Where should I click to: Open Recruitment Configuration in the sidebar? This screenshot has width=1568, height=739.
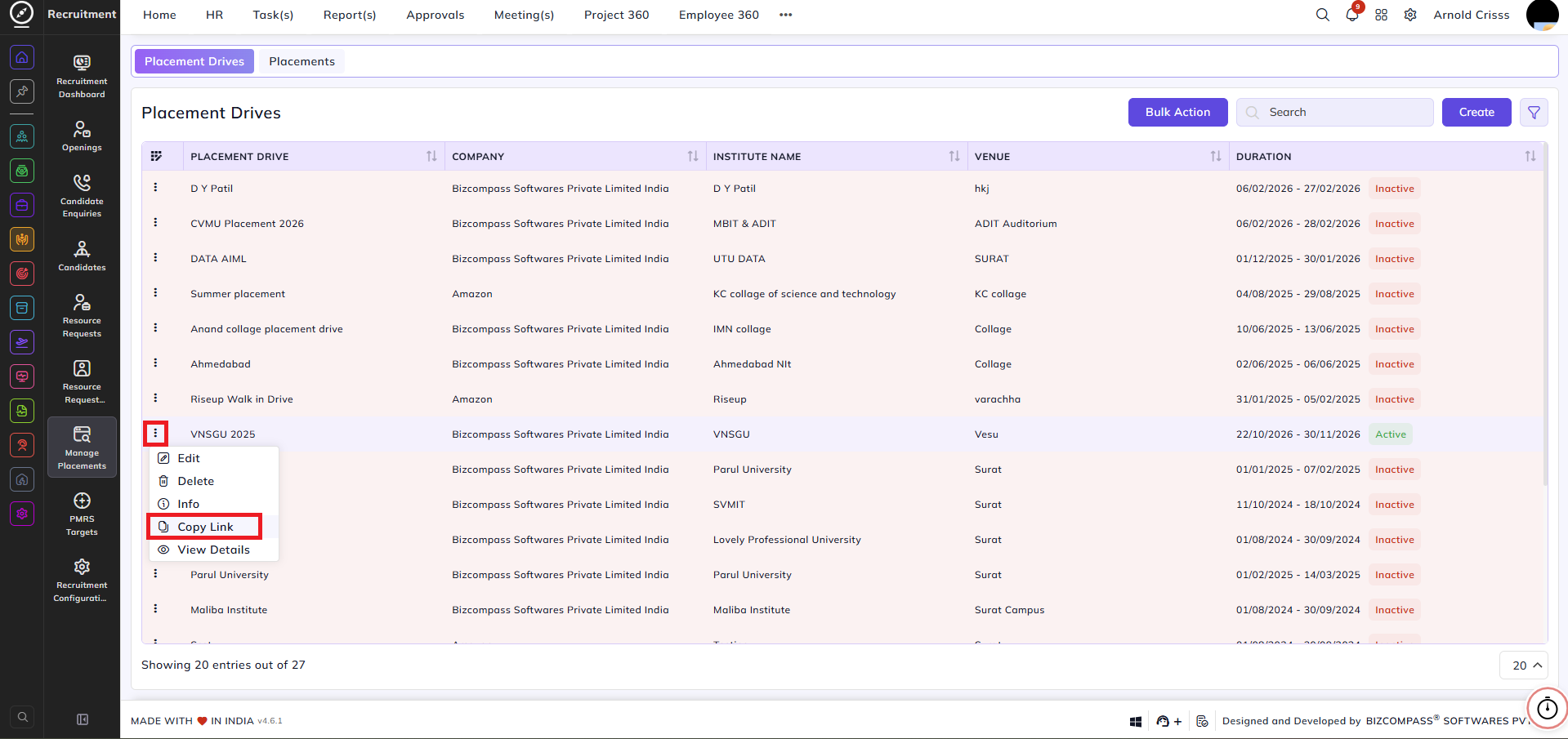pyautogui.click(x=82, y=580)
